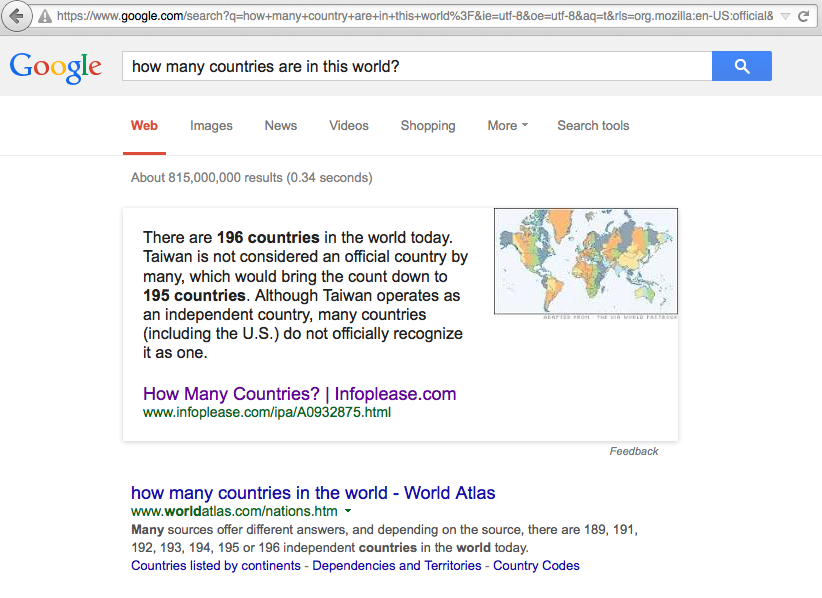The width and height of the screenshot is (822, 598).
Task: Expand the worldatlas.com green dropdown arrow
Action: [x=348, y=511]
